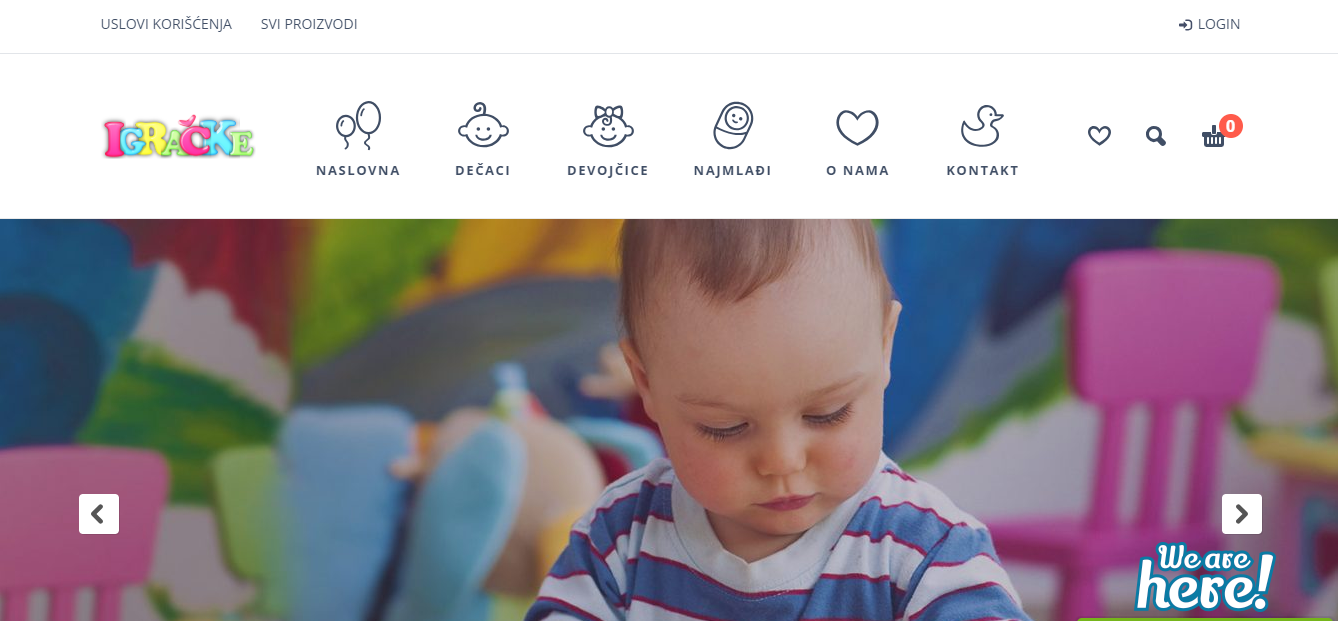Screen dimensions: 1338x621
Task: Select the Devojčice menu label
Action: click(x=608, y=171)
